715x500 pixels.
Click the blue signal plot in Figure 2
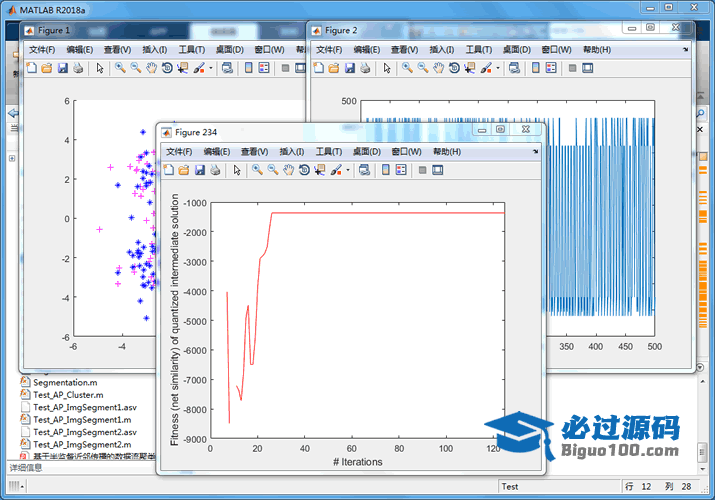click(x=600, y=217)
